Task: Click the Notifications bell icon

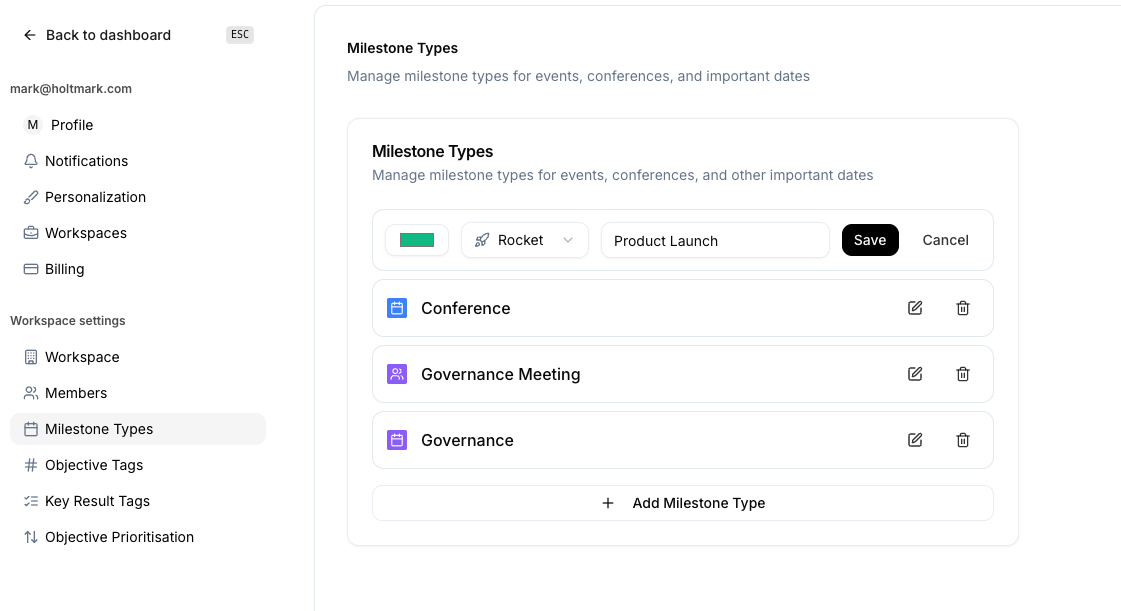Action: tap(31, 160)
